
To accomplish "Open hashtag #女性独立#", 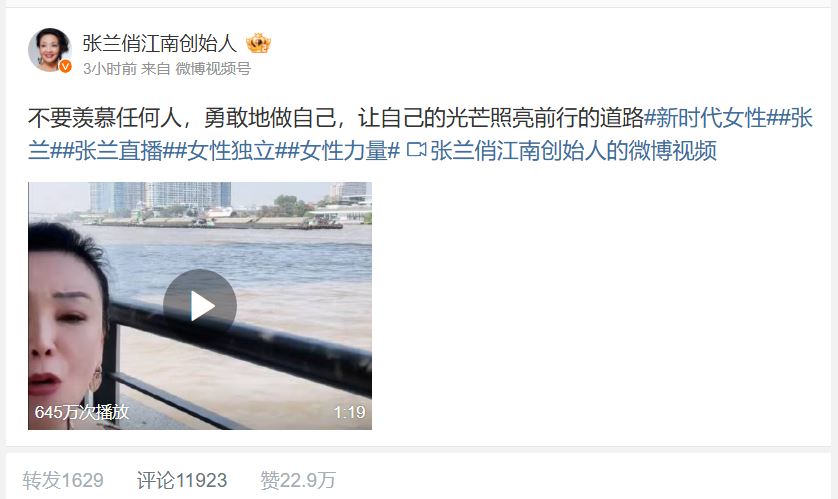I will 231,151.
